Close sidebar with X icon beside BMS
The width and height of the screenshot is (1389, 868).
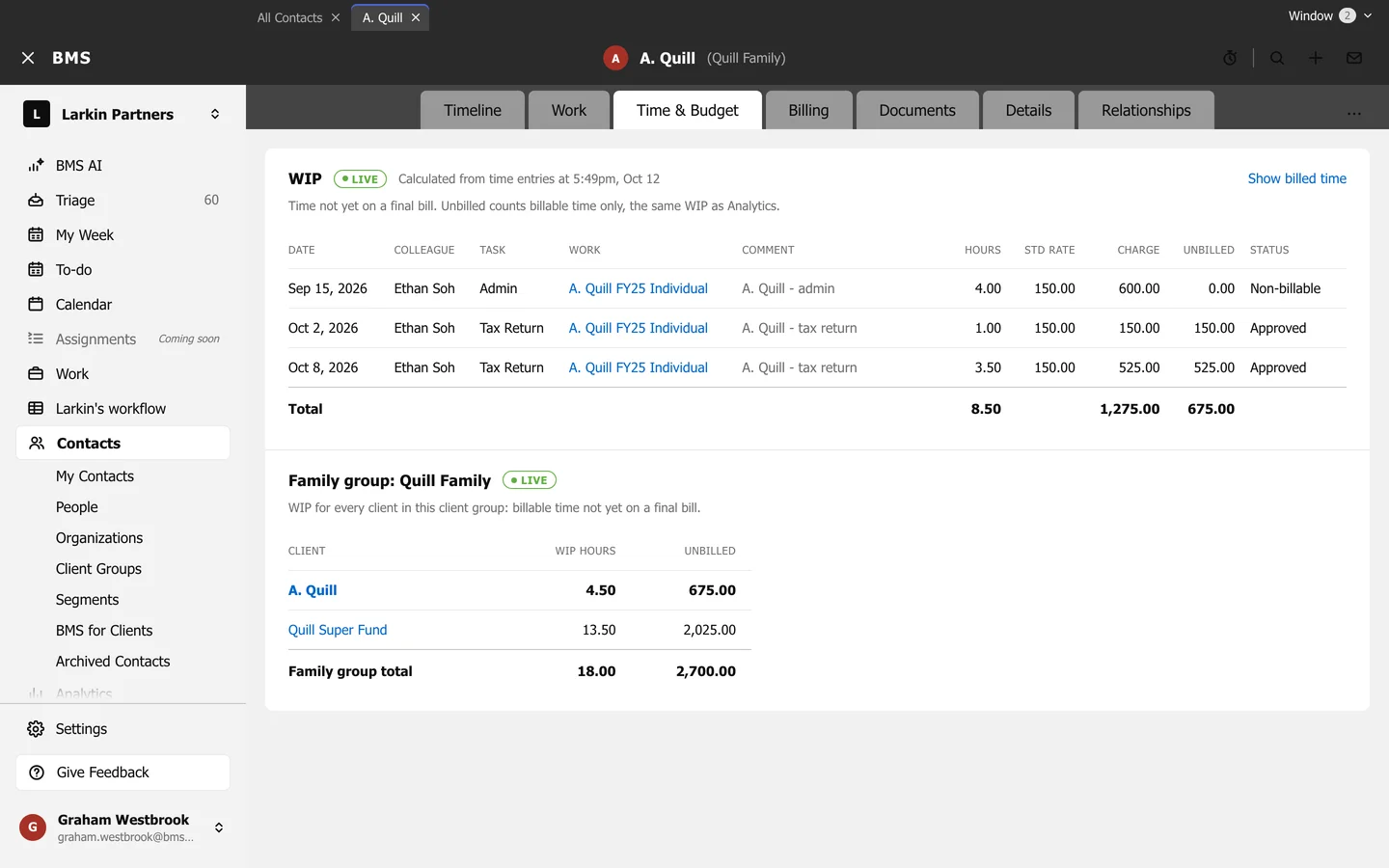click(x=28, y=58)
